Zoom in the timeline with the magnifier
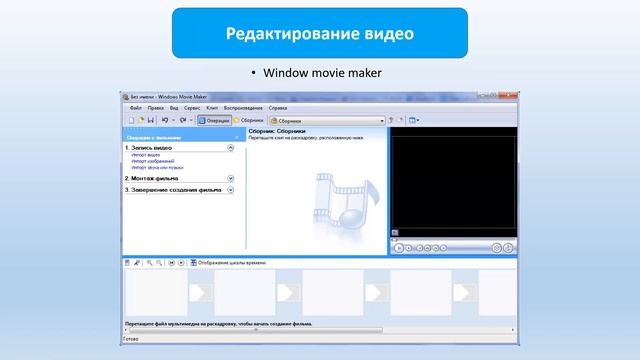The image size is (640, 360). coord(149,263)
